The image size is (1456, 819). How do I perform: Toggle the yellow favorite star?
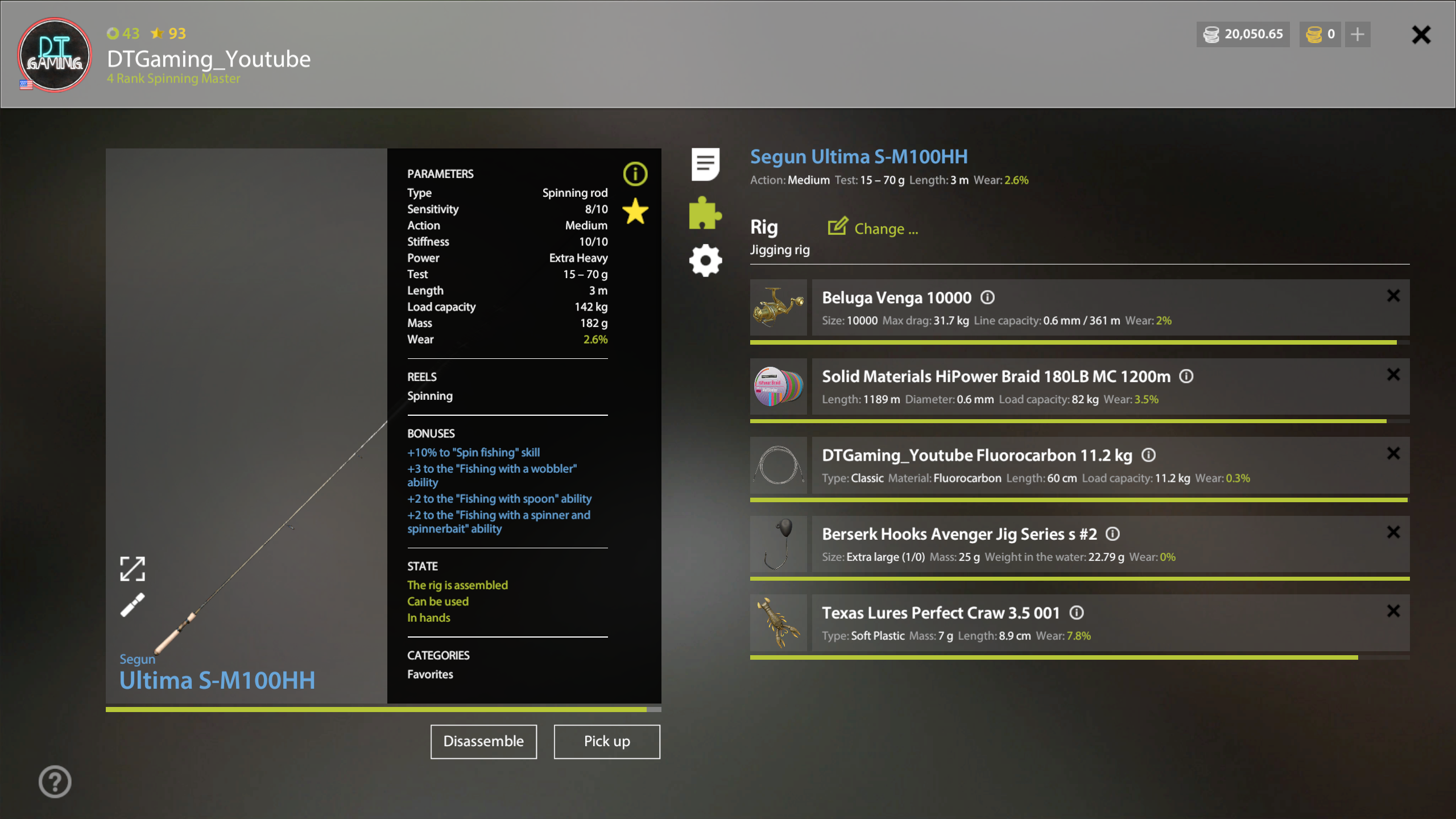coord(635,212)
